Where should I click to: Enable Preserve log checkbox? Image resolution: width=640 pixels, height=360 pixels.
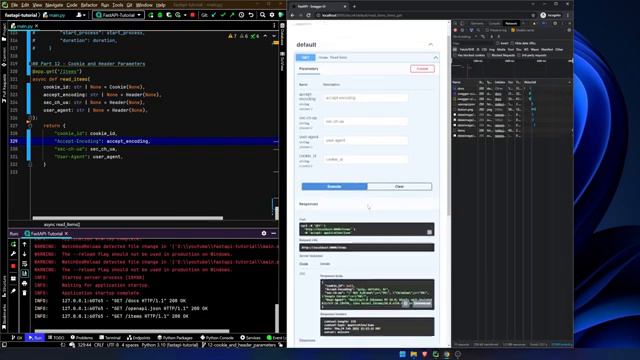point(487,30)
